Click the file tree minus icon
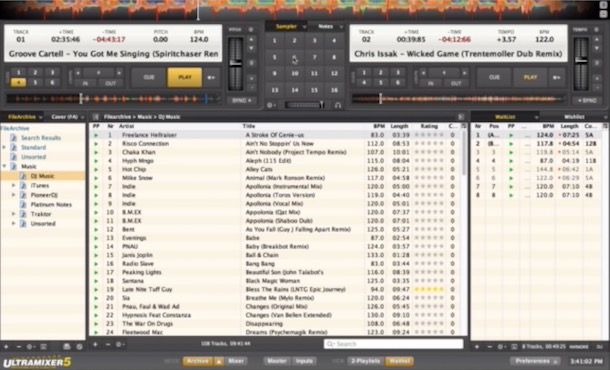The image size is (610, 370). [18, 346]
